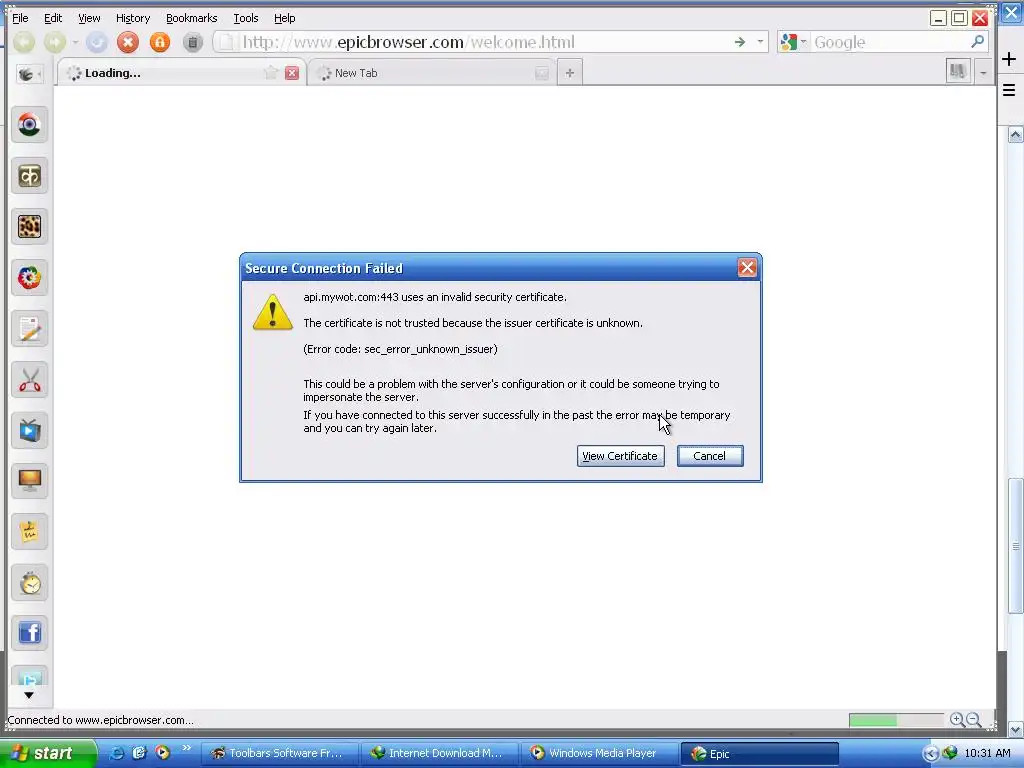Bookmark the page with the tab star icon
1024x768 pixels.
pos(270,72)
